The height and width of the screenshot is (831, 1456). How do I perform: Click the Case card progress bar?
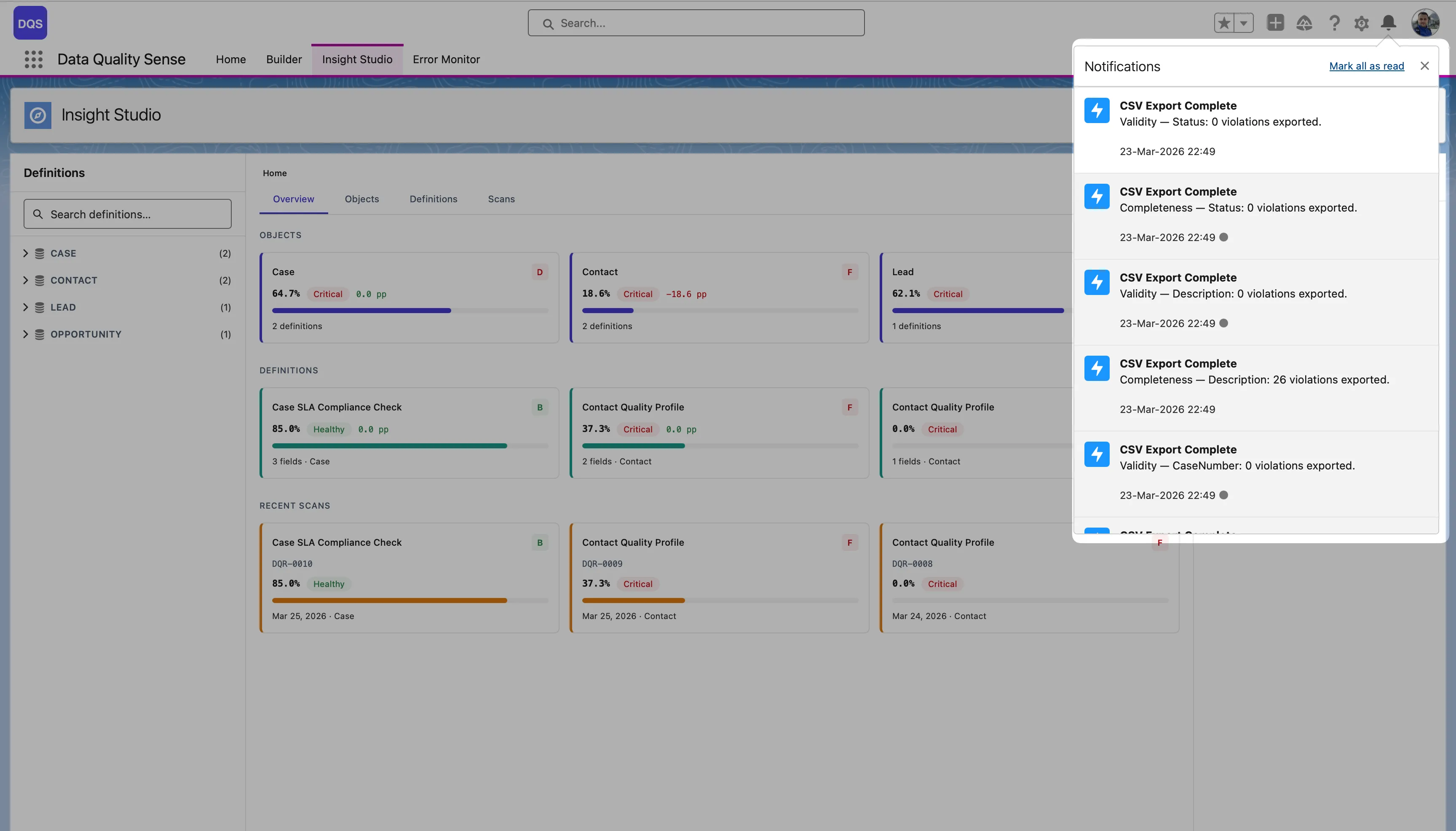[409, 310]
